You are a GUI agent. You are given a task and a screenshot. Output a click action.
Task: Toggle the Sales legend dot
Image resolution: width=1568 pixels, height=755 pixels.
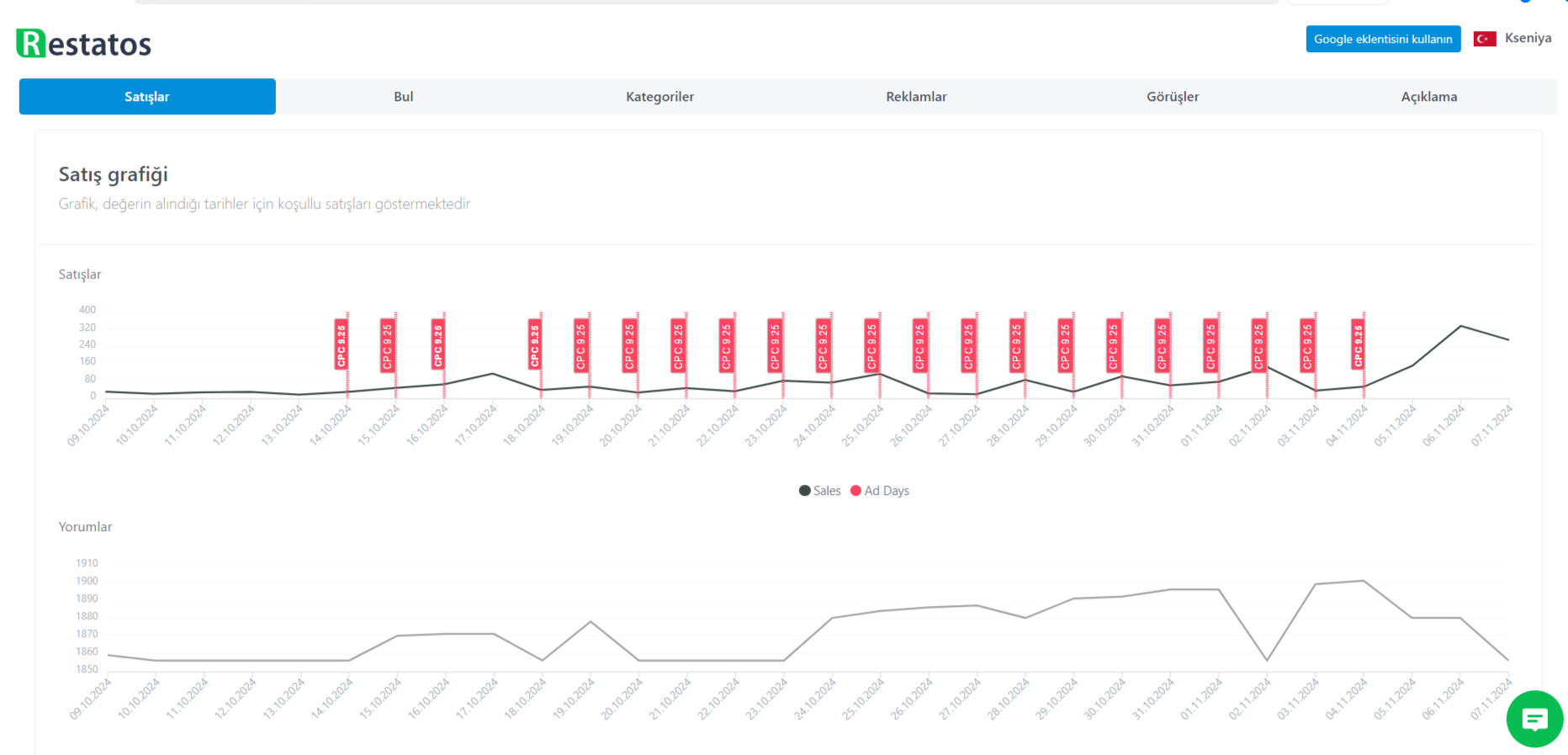pyautogui.click(x=805, y=491)
